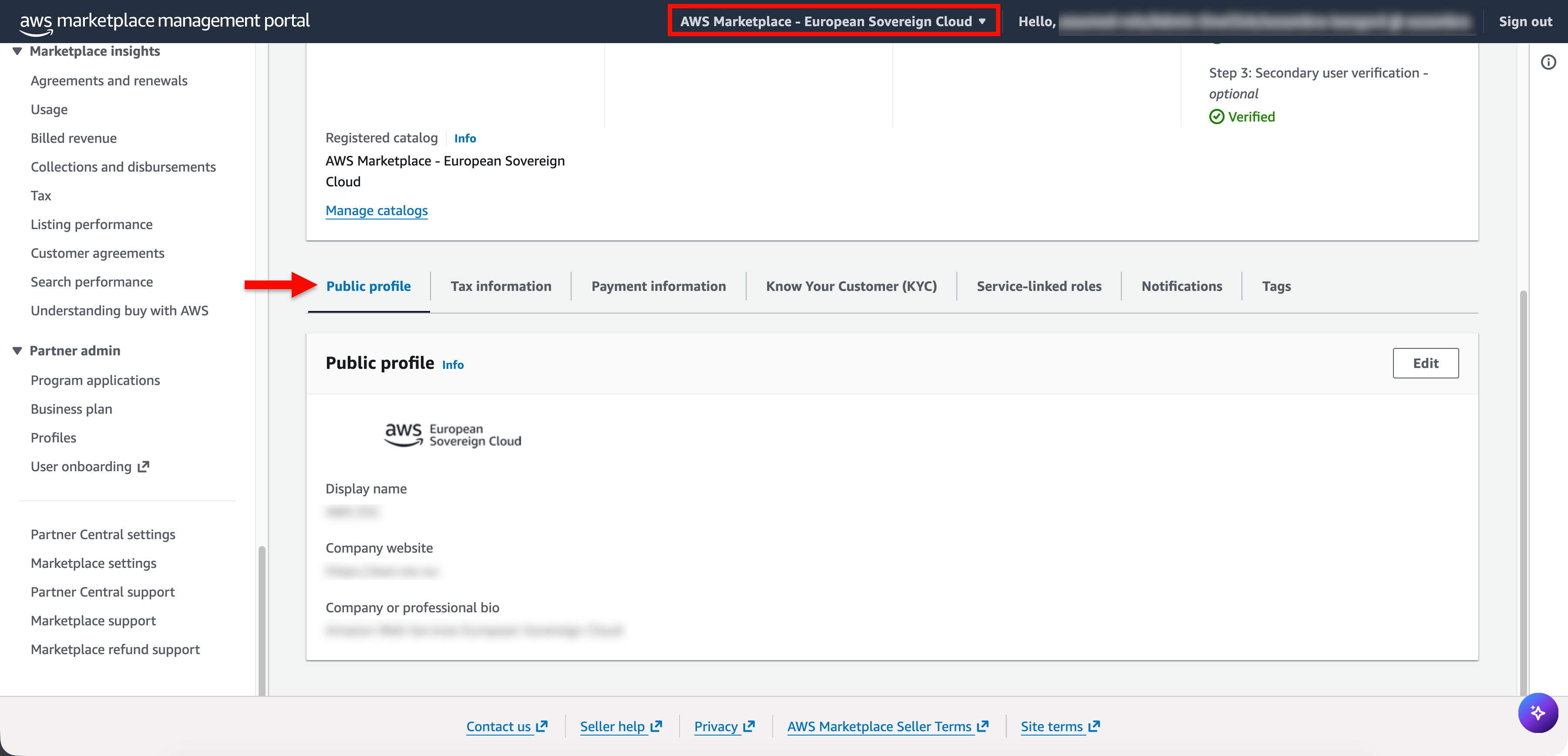Image resolution: width=1568 pixels, height=756 pixels.
Task: Collapse the Marketplace insights section
Action: point(17,51)
